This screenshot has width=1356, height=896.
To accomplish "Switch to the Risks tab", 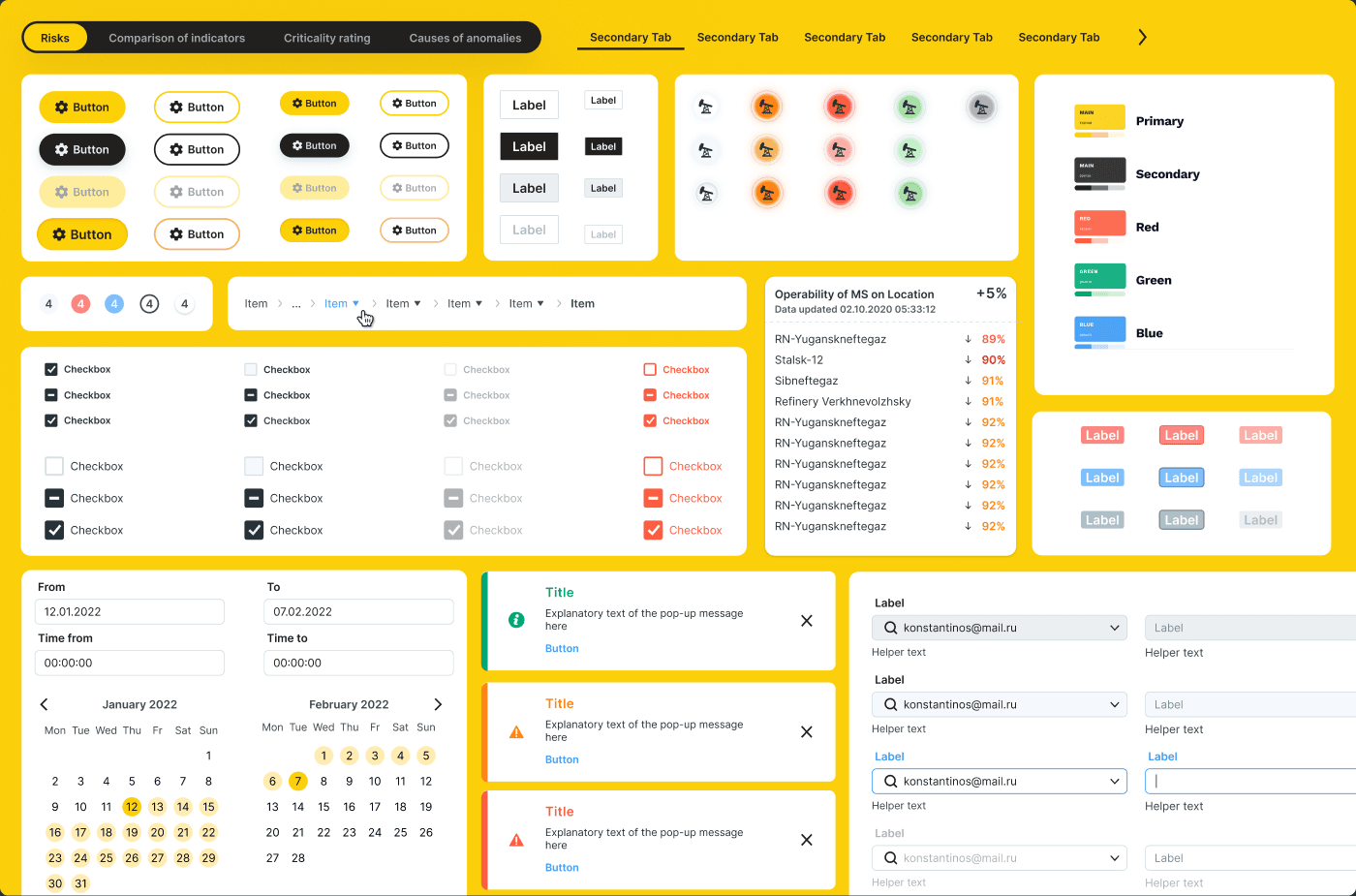I will pos(55,38).
